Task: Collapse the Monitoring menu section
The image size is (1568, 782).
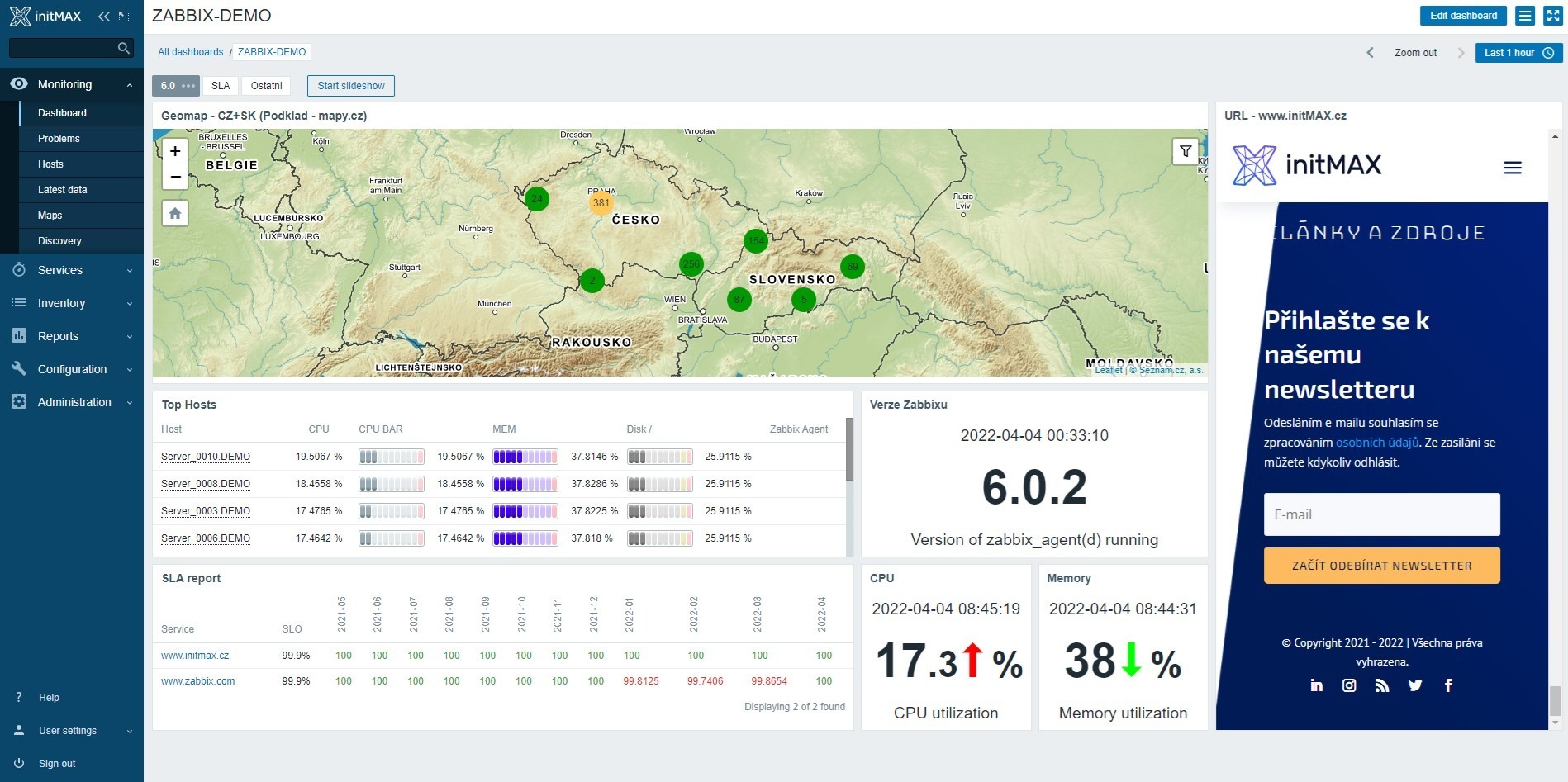Action: coord(72,84)
